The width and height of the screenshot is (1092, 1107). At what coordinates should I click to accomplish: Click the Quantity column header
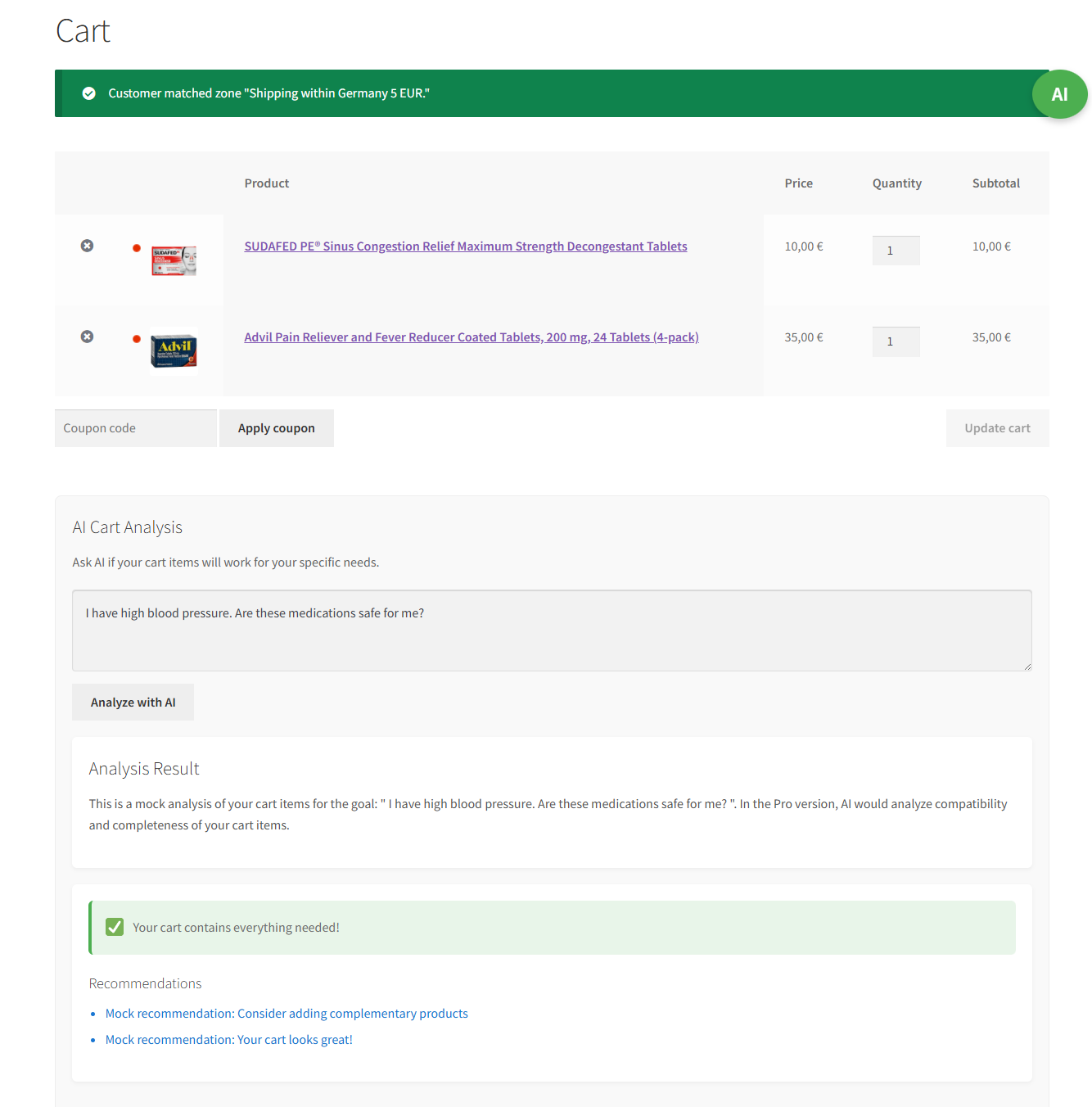point(897,183)
